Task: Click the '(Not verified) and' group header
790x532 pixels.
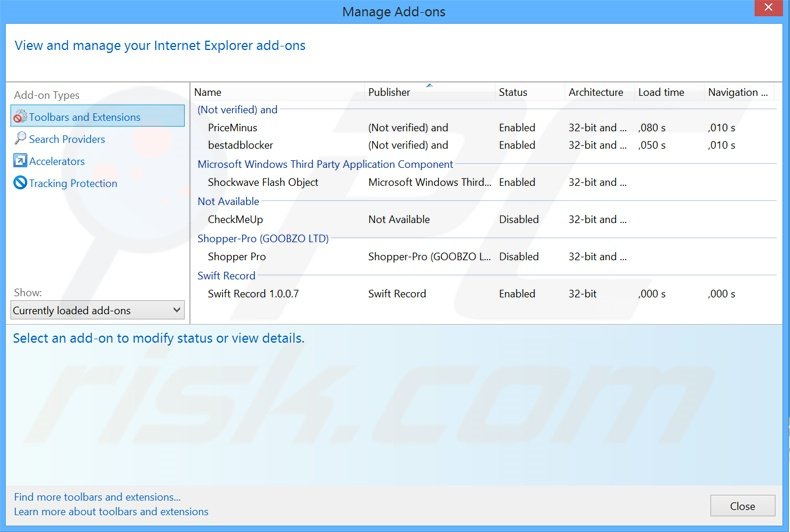Action: point(237,109)
